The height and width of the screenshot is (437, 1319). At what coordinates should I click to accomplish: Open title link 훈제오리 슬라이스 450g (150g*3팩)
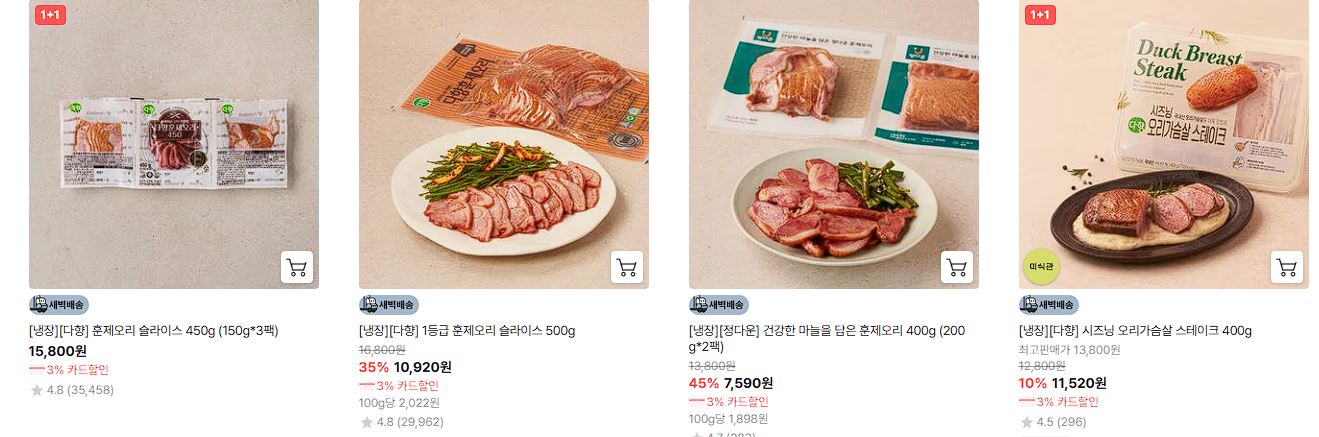pos(154,331)
